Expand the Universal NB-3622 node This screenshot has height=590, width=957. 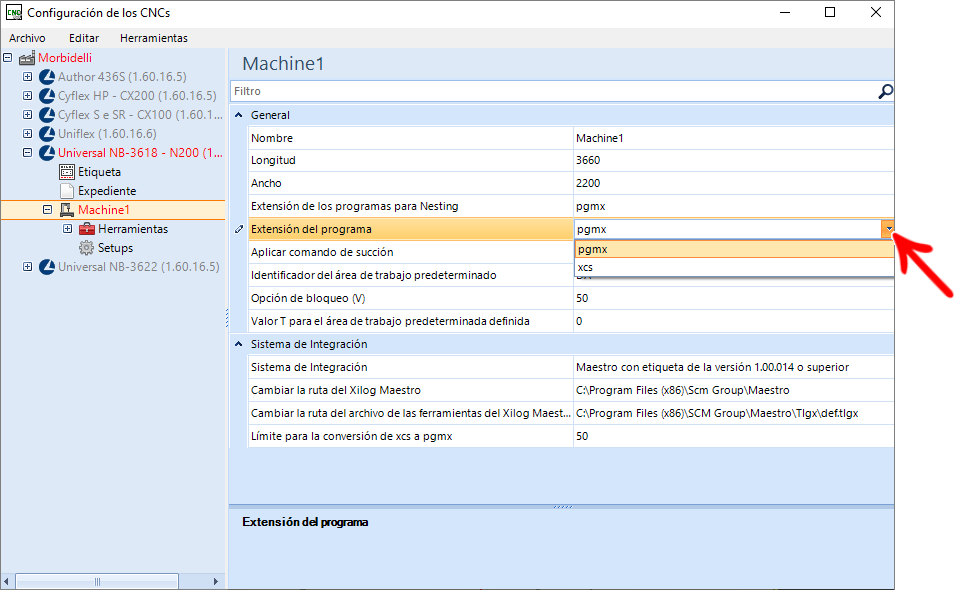tap(27, 267)
